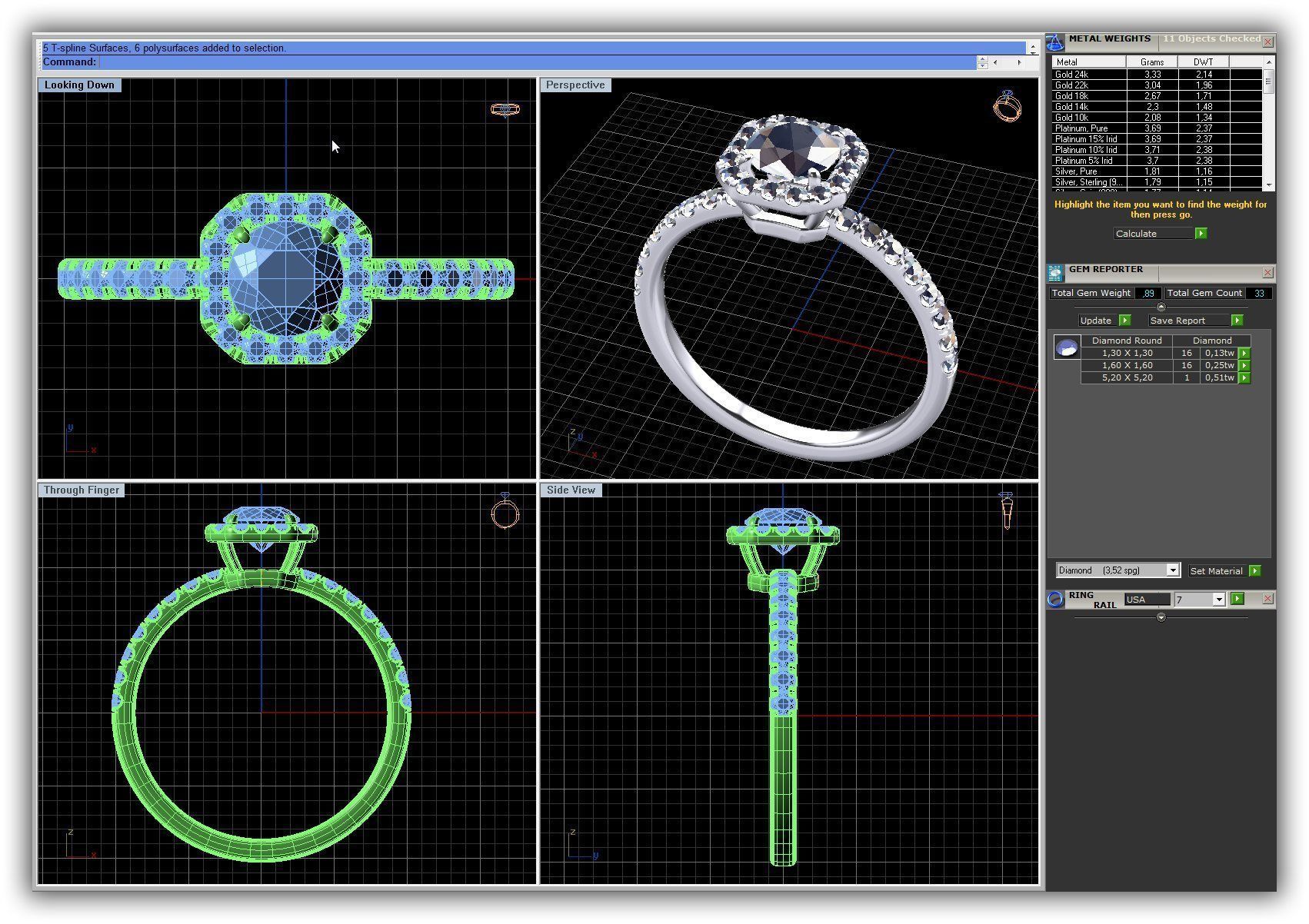Select the Side View viewport label
The height and width of the screenshot is (924, 1309).
(x=571, y=490)
